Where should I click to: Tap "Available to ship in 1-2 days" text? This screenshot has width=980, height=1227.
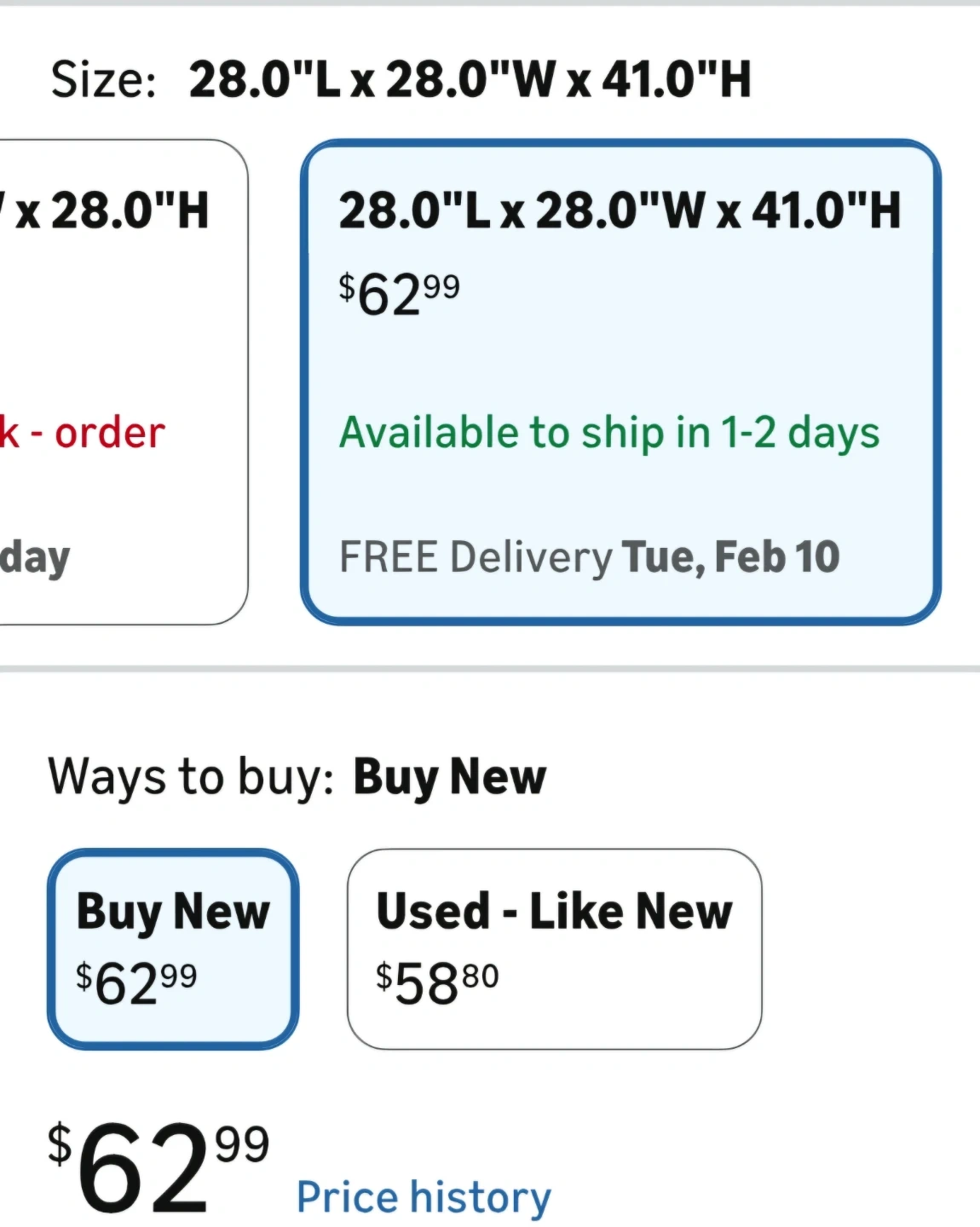(609, 433)
